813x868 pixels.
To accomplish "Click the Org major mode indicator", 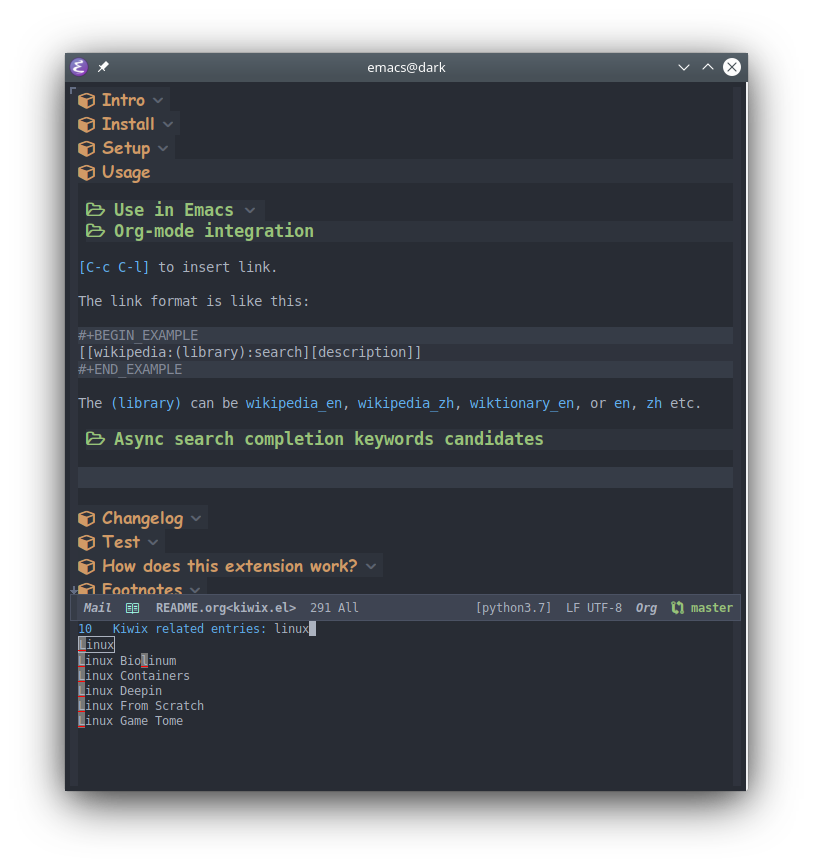I will [x=646, y=608].
